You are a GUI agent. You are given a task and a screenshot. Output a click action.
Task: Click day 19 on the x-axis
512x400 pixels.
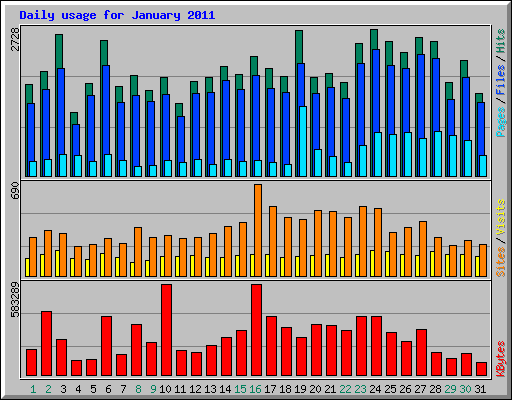pyautogui.click(x=300, y=389)
